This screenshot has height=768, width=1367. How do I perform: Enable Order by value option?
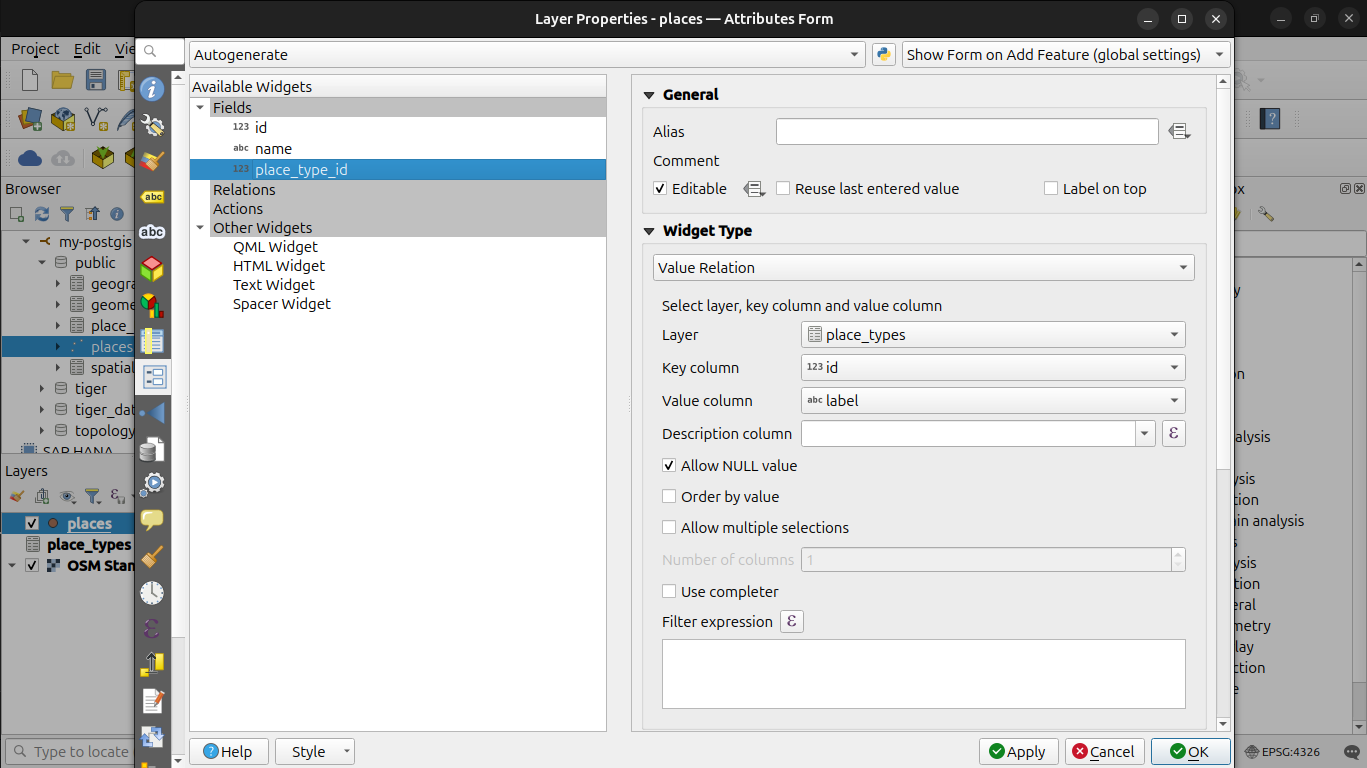coord(668,496)
